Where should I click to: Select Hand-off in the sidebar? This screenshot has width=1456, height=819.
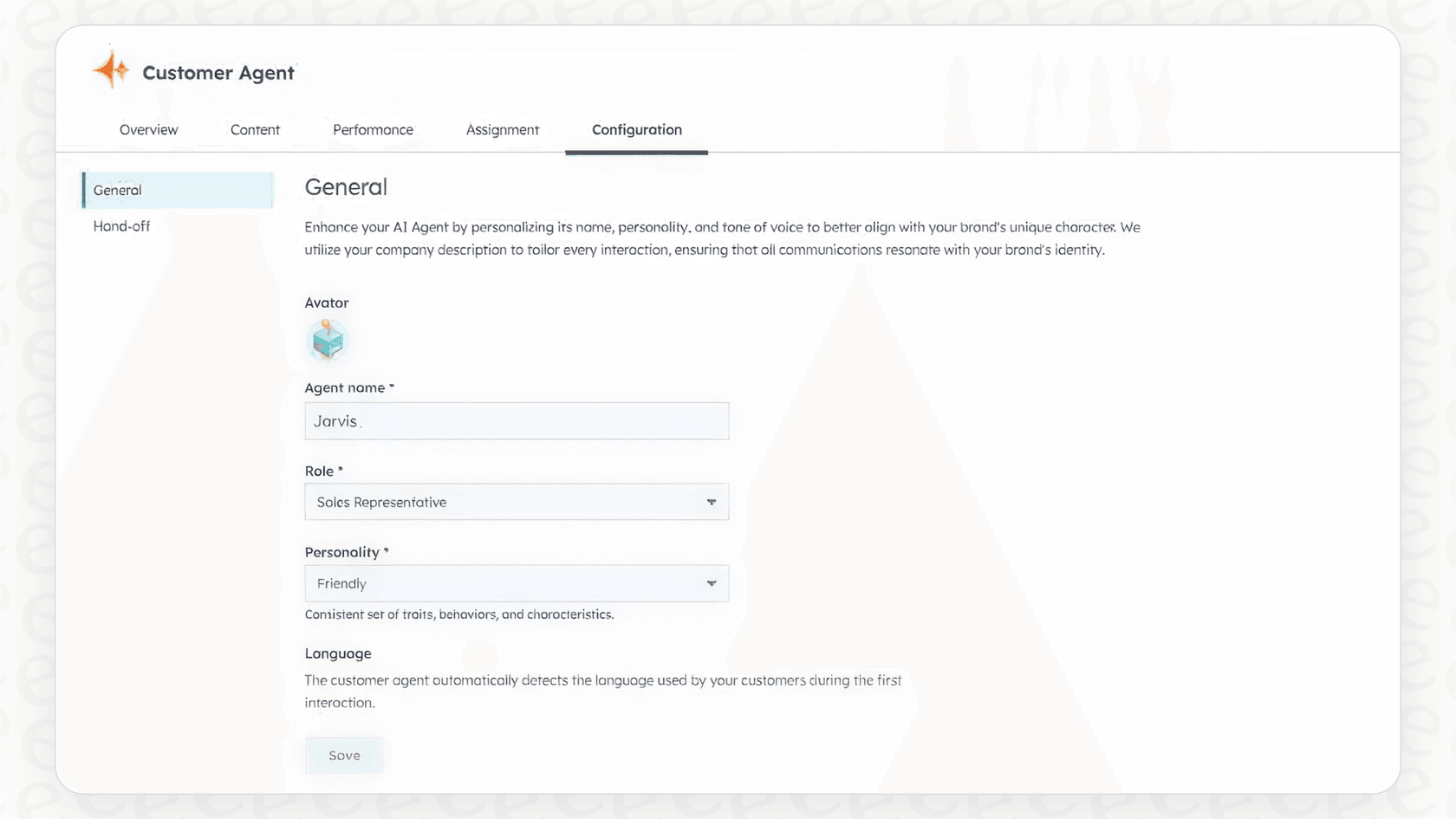tap(120, 226)
